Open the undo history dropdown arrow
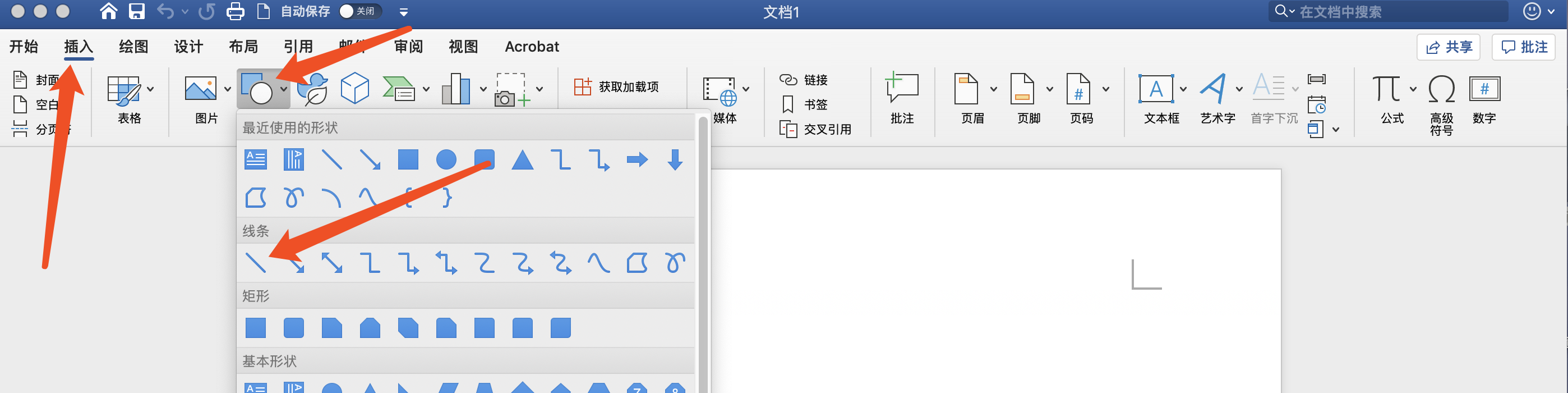Viewport: 1568px width, 393px height. (185, 12)
